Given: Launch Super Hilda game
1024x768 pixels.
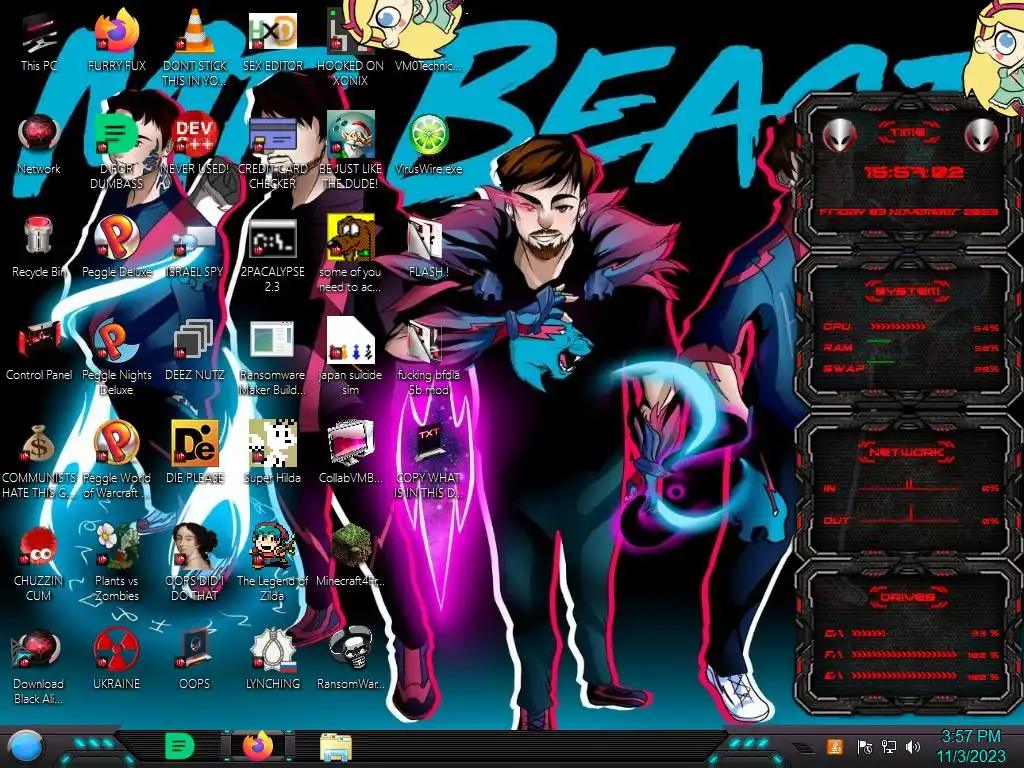Looking at the screenshot, I should point(272,452).
